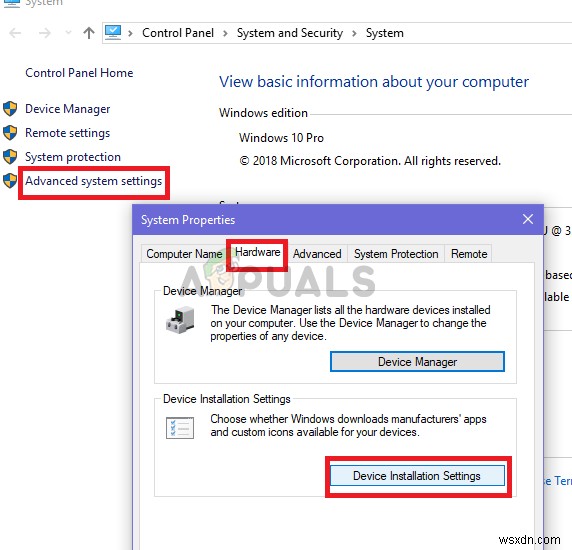
Task: Click Device Installation Settings button
Action: tap(417, 476)
